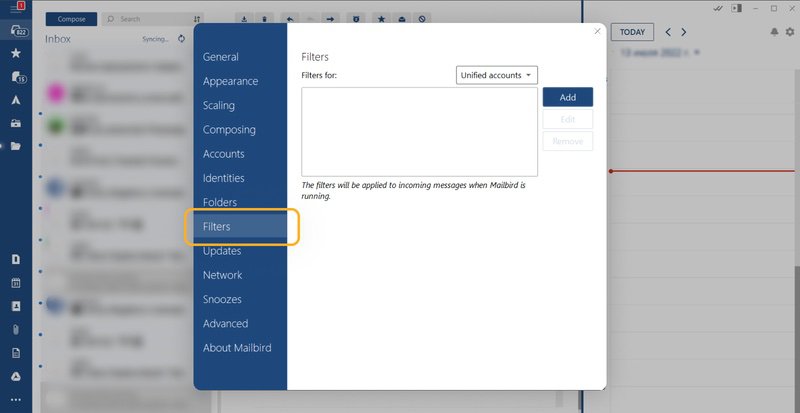
Task: Click inside the empty filters list box
Action: tap(419, 132)
